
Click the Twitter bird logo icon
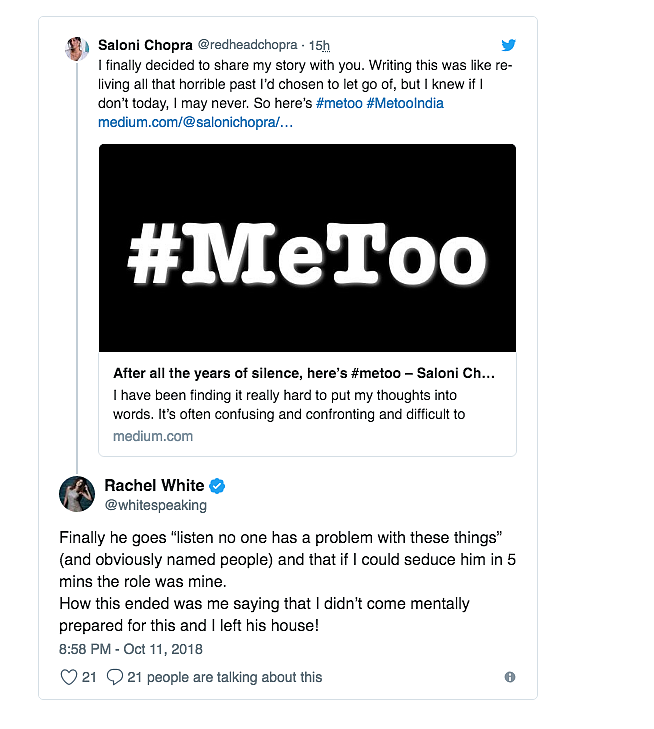point(509,45)
